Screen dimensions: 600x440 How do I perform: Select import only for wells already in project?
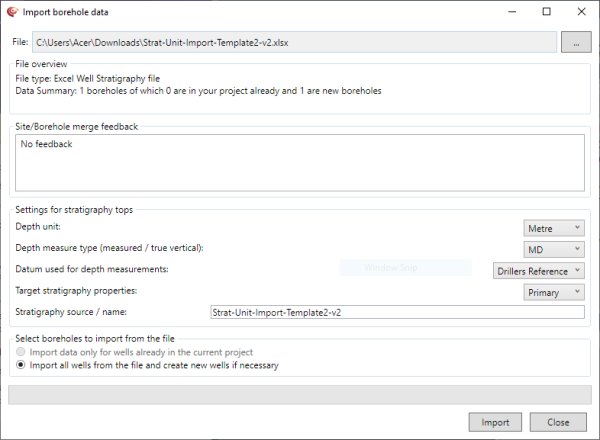click(23, 352)
